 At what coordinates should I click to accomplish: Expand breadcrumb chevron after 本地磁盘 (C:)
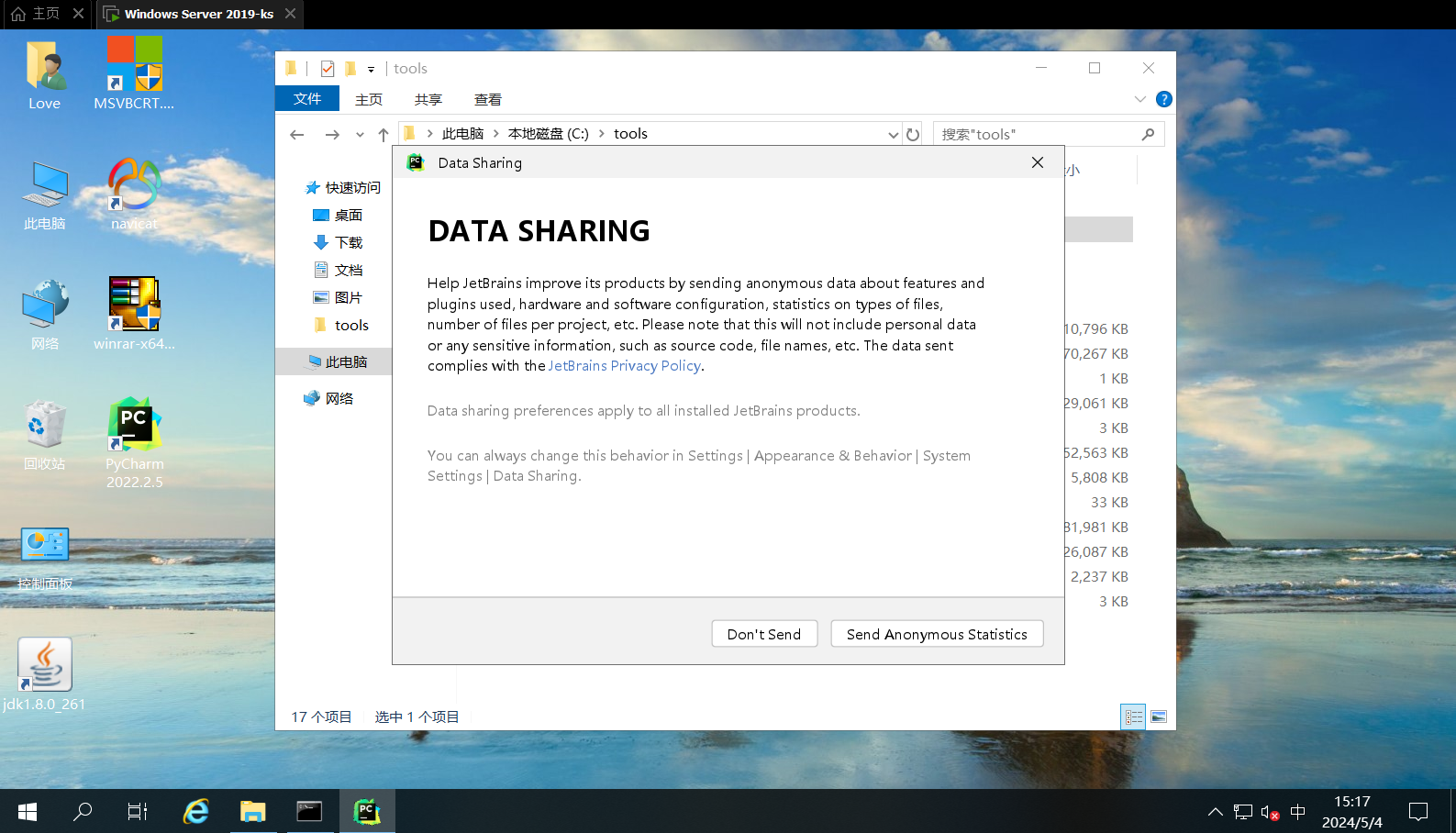tap(602, 134)
